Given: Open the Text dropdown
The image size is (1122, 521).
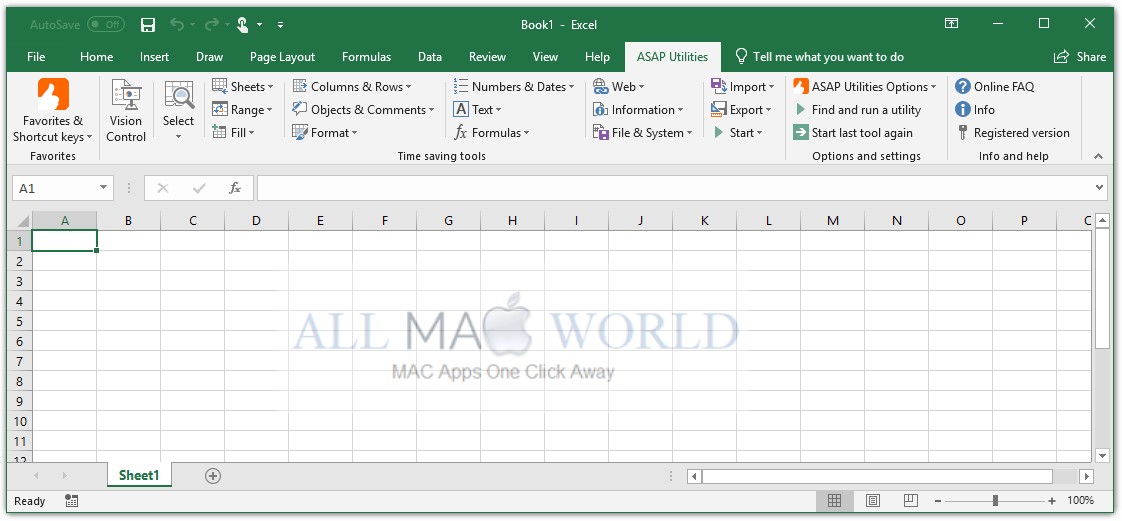Looking at the screenshot, I should click(x=478, y=109).
